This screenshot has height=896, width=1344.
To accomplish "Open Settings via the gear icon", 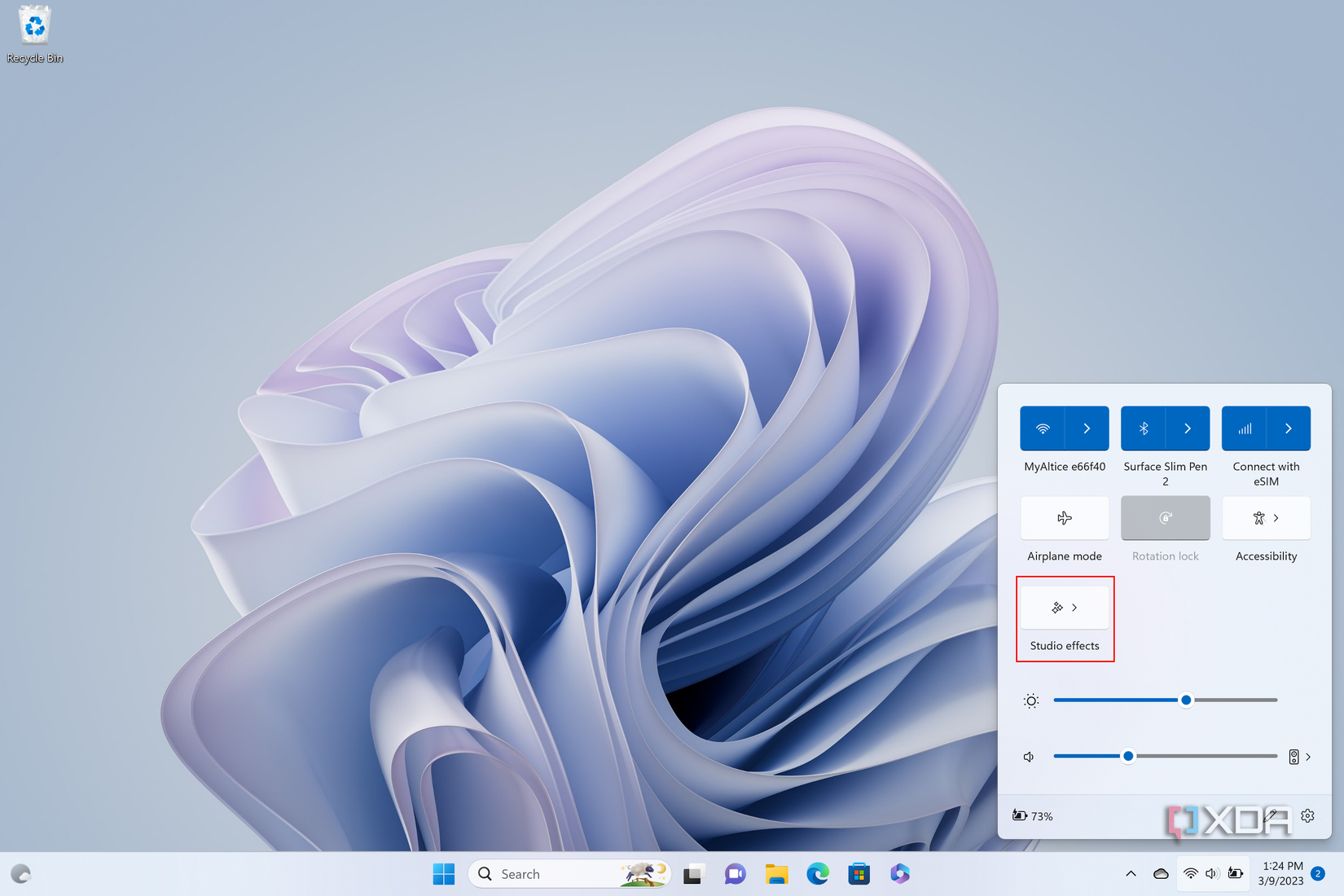I will 1307,815.
